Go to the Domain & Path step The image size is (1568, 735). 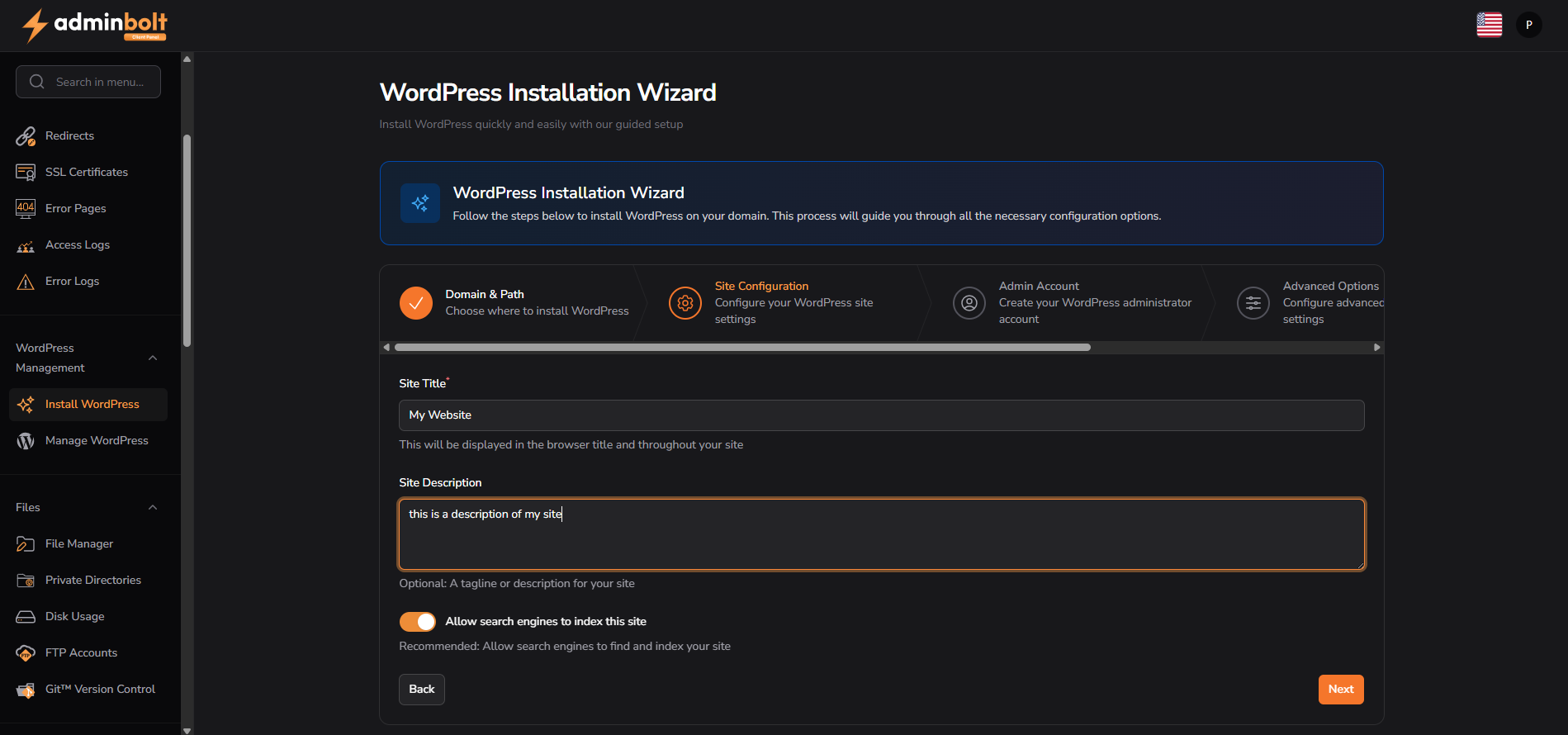click(x=514, y=303)
